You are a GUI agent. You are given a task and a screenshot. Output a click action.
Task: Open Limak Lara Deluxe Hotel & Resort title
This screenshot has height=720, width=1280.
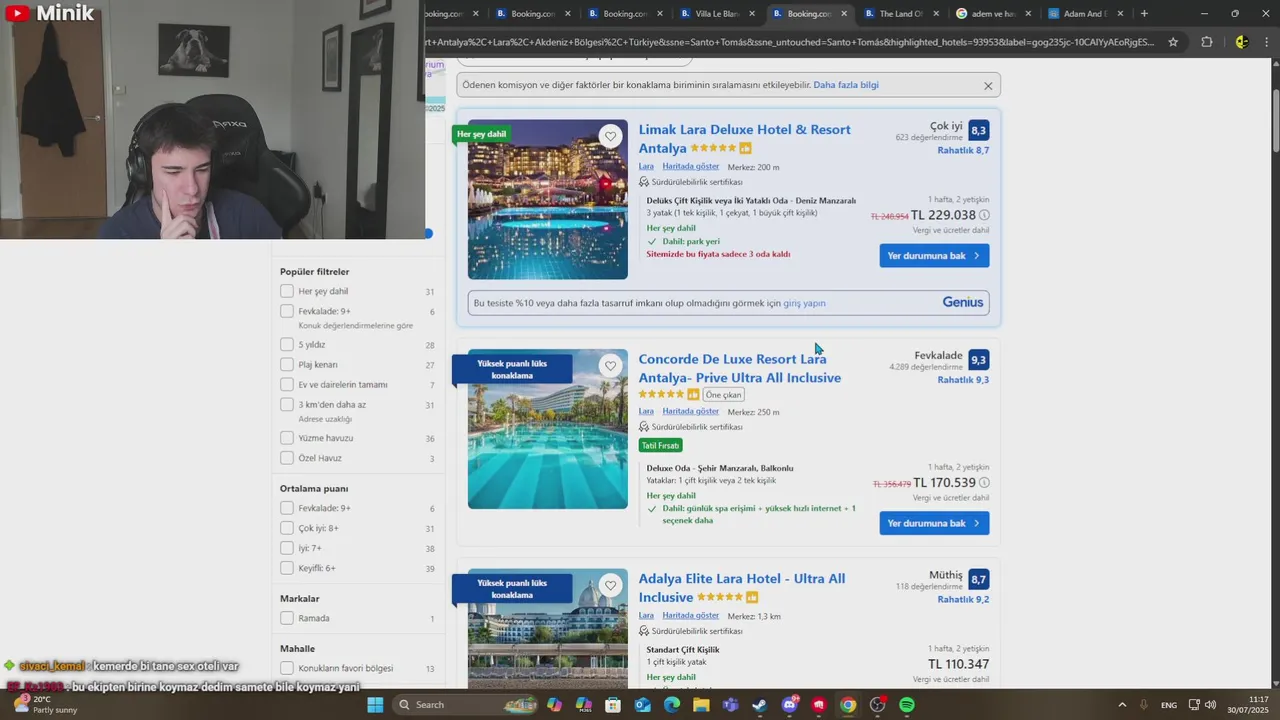click(x=744, y=138)
